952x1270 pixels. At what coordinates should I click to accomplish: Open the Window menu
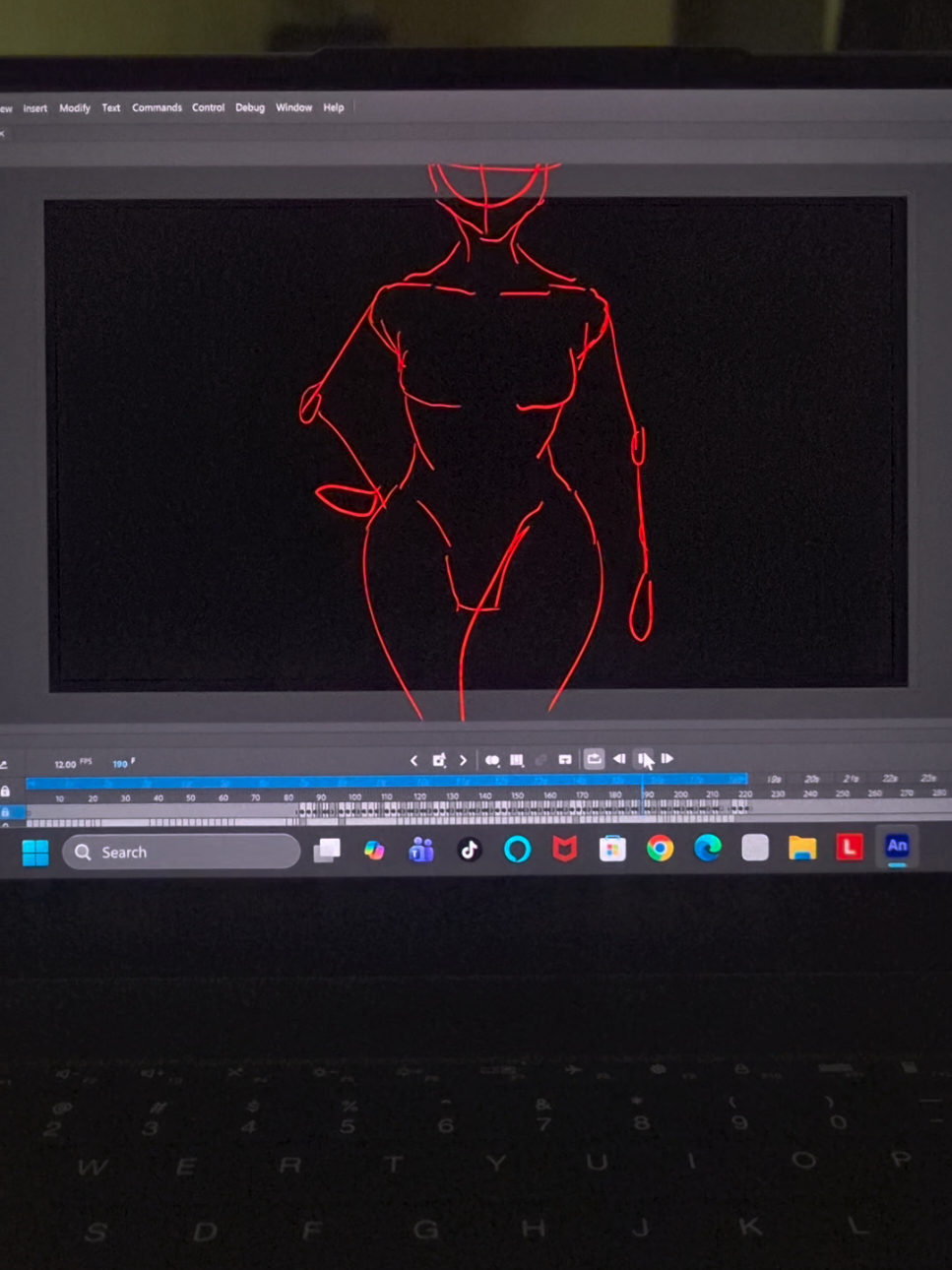294,108
